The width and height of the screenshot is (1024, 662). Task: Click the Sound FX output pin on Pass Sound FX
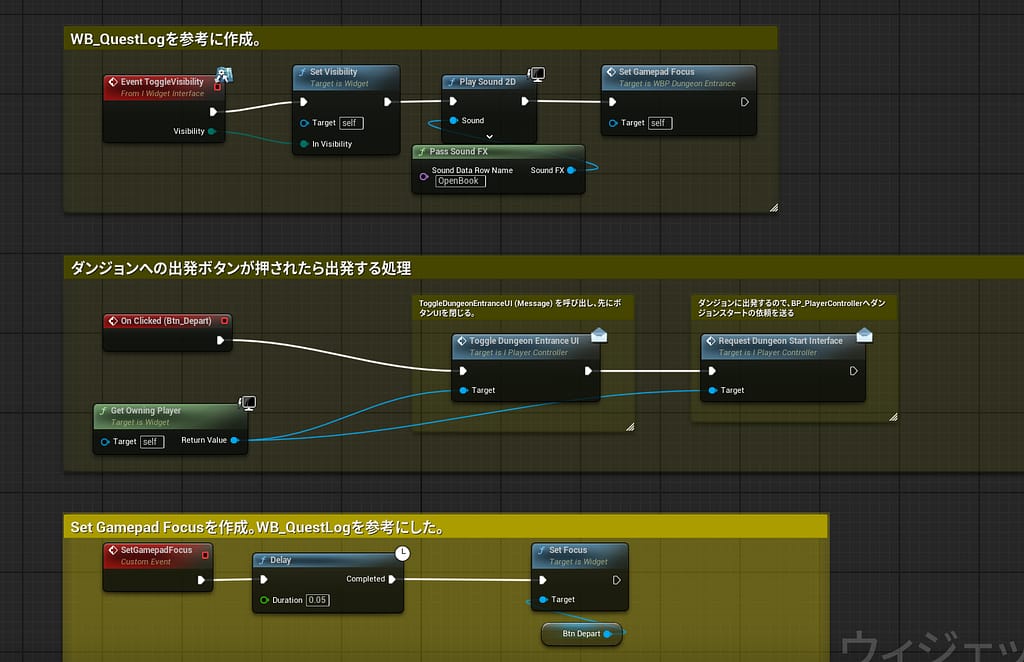tap(571, 171)
